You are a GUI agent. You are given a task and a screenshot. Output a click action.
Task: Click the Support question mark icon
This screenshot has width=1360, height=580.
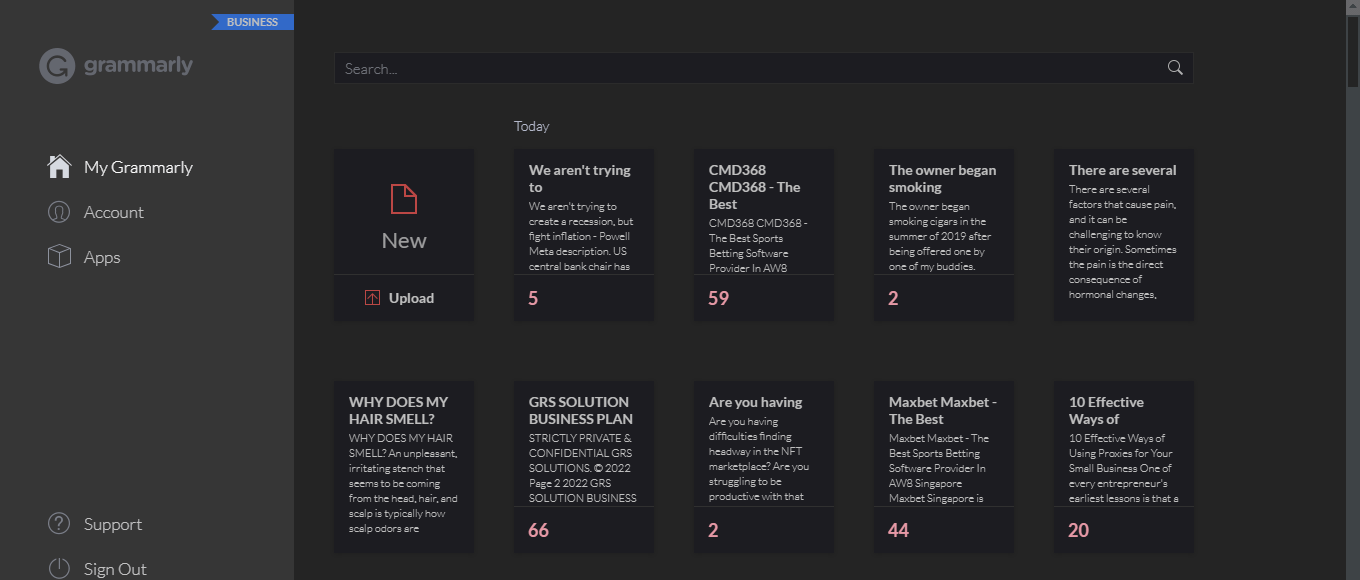(59, 524)
